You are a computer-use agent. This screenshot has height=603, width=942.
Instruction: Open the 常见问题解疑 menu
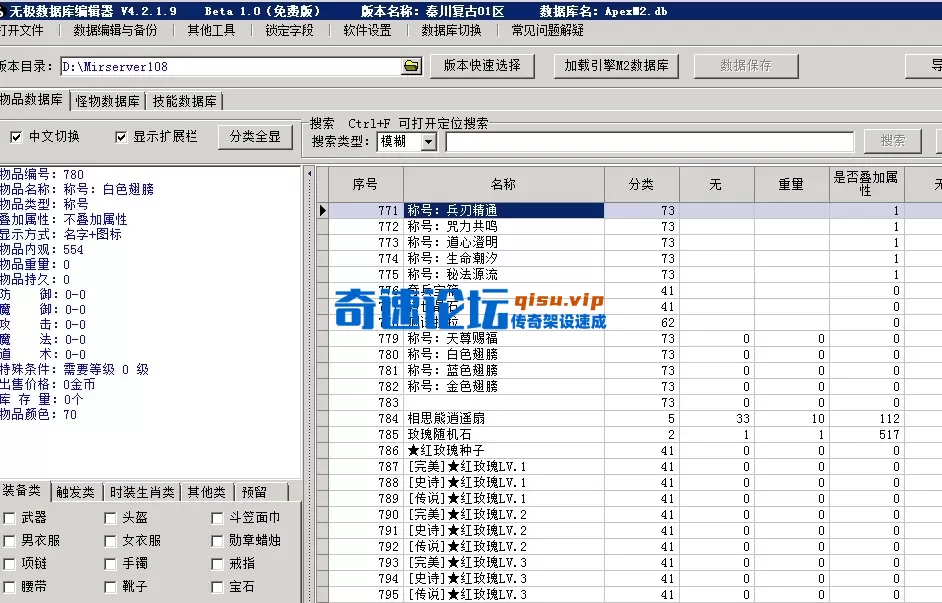click(548, 30)
